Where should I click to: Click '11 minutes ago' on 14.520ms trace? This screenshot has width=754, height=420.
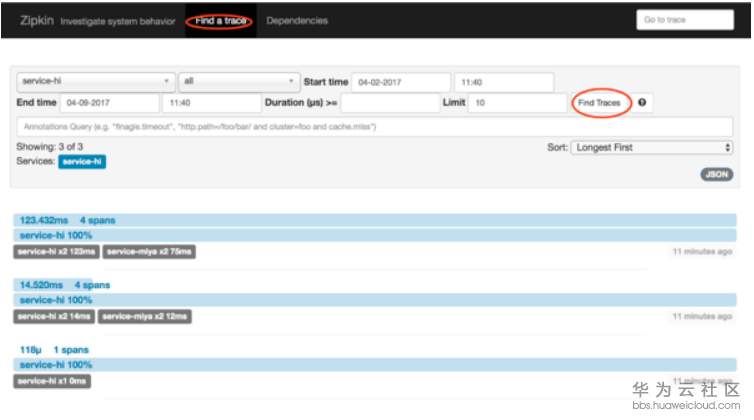pyautogui.click(x=702, y=316)
